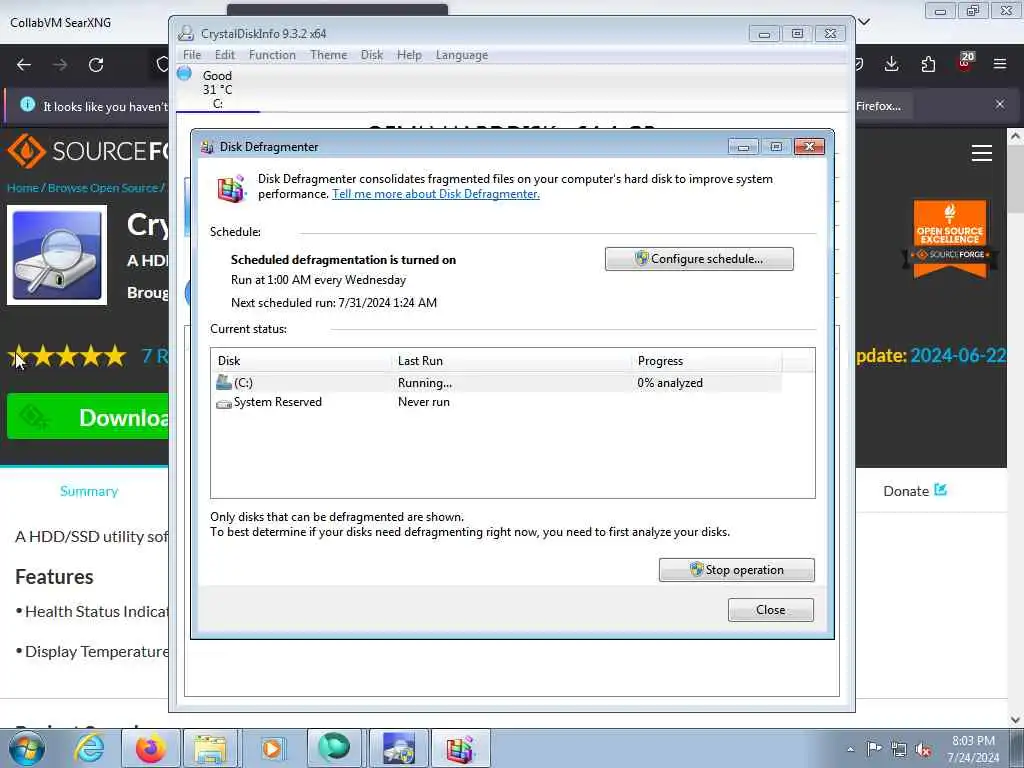Click the info icon in Firefox notification bar
The image size is (1024, 768).
click(x=27, y=104)
